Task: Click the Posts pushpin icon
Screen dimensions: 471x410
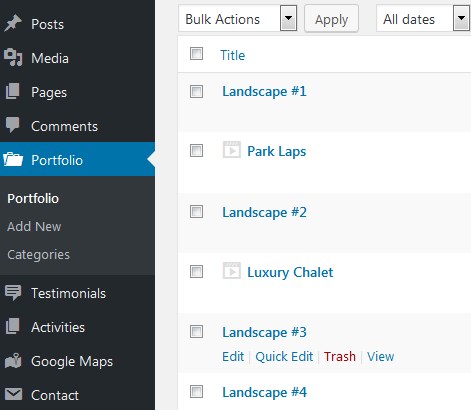Action: pyautogui.click(x=13, y=24)
